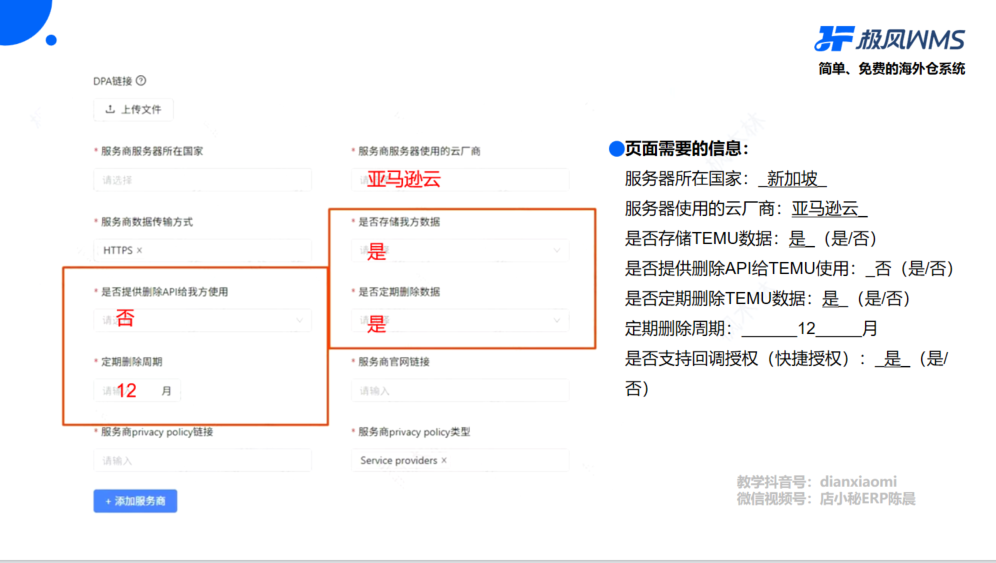Screen dimensions: 996x563
Task: Expand the 是否存储我方数据 dropdown arrow
Action: (556, 250)
